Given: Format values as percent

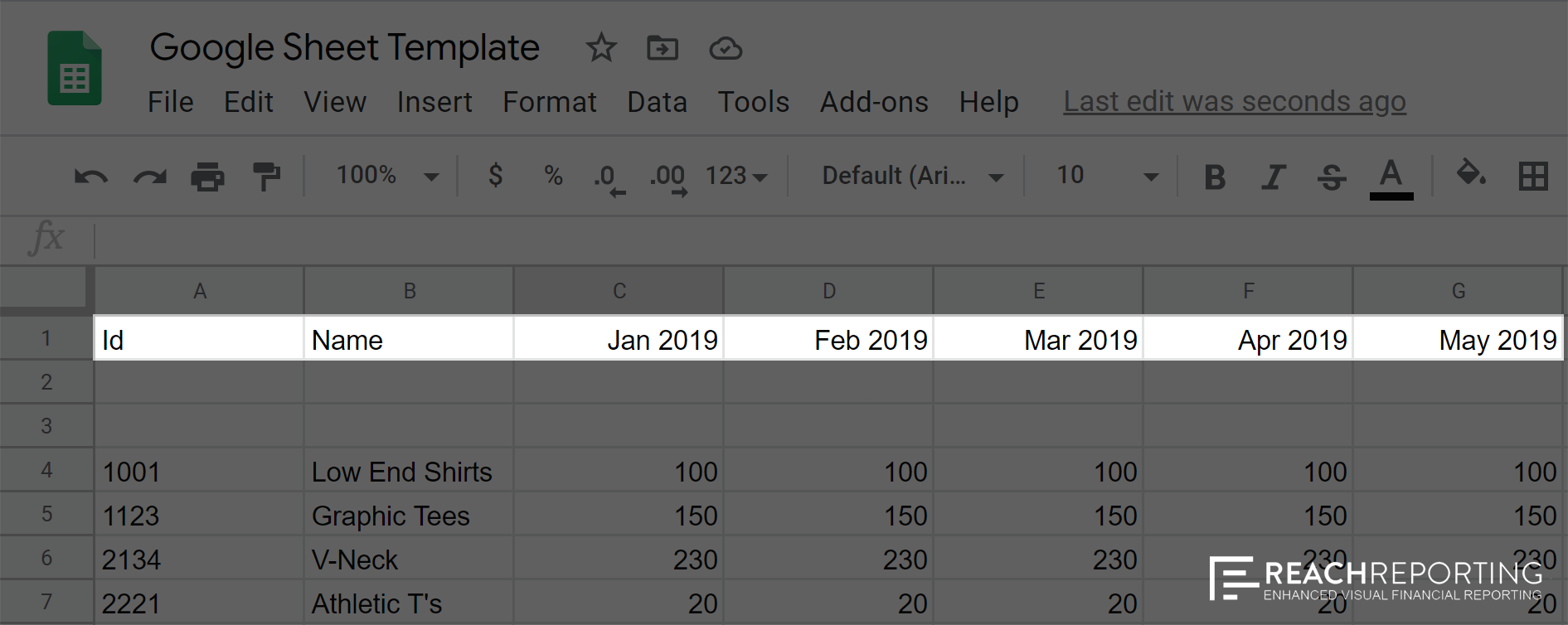Looking at the screenshot, I should point(552,176).
